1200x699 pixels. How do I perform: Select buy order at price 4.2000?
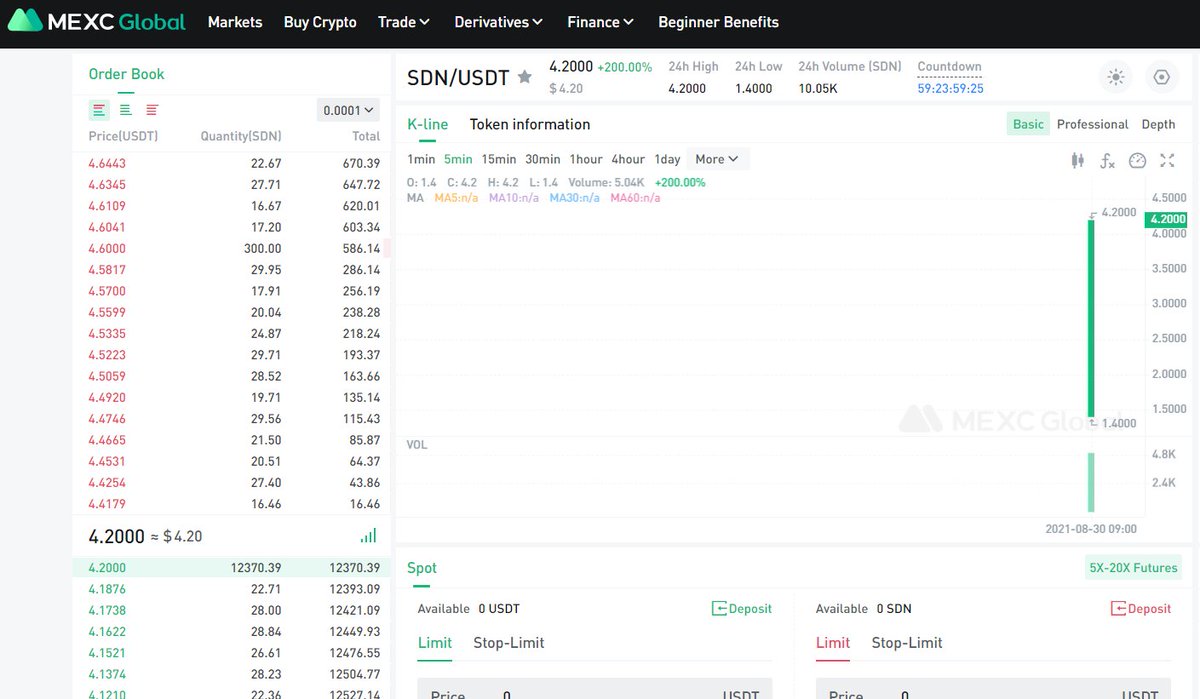[232, 568]
